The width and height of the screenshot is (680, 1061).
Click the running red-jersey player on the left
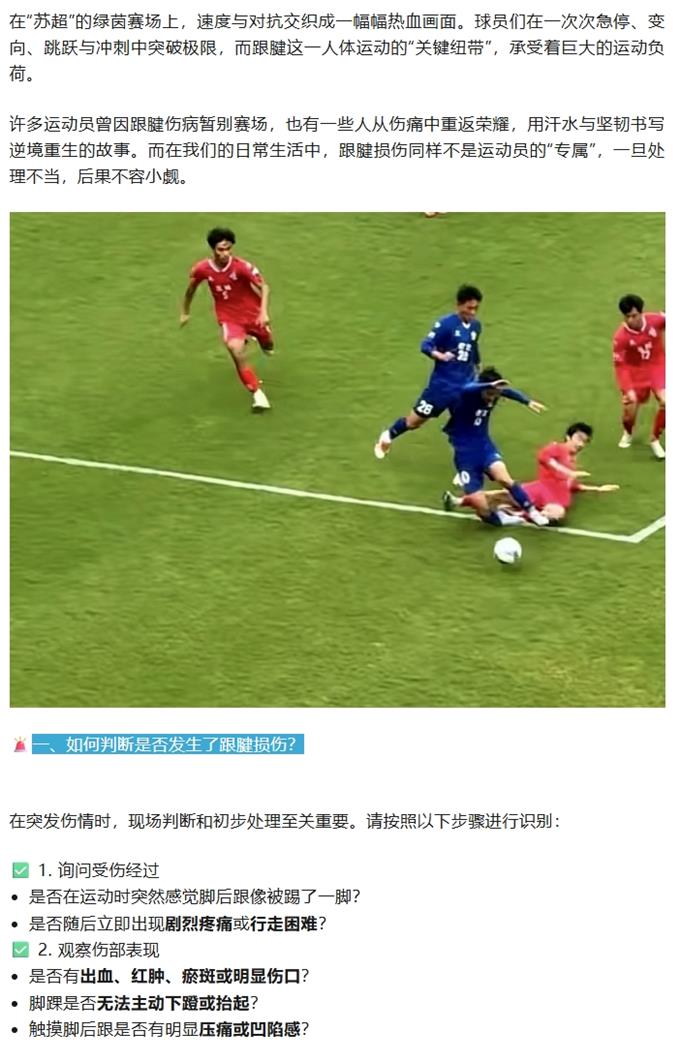click(x=229, y=318)
